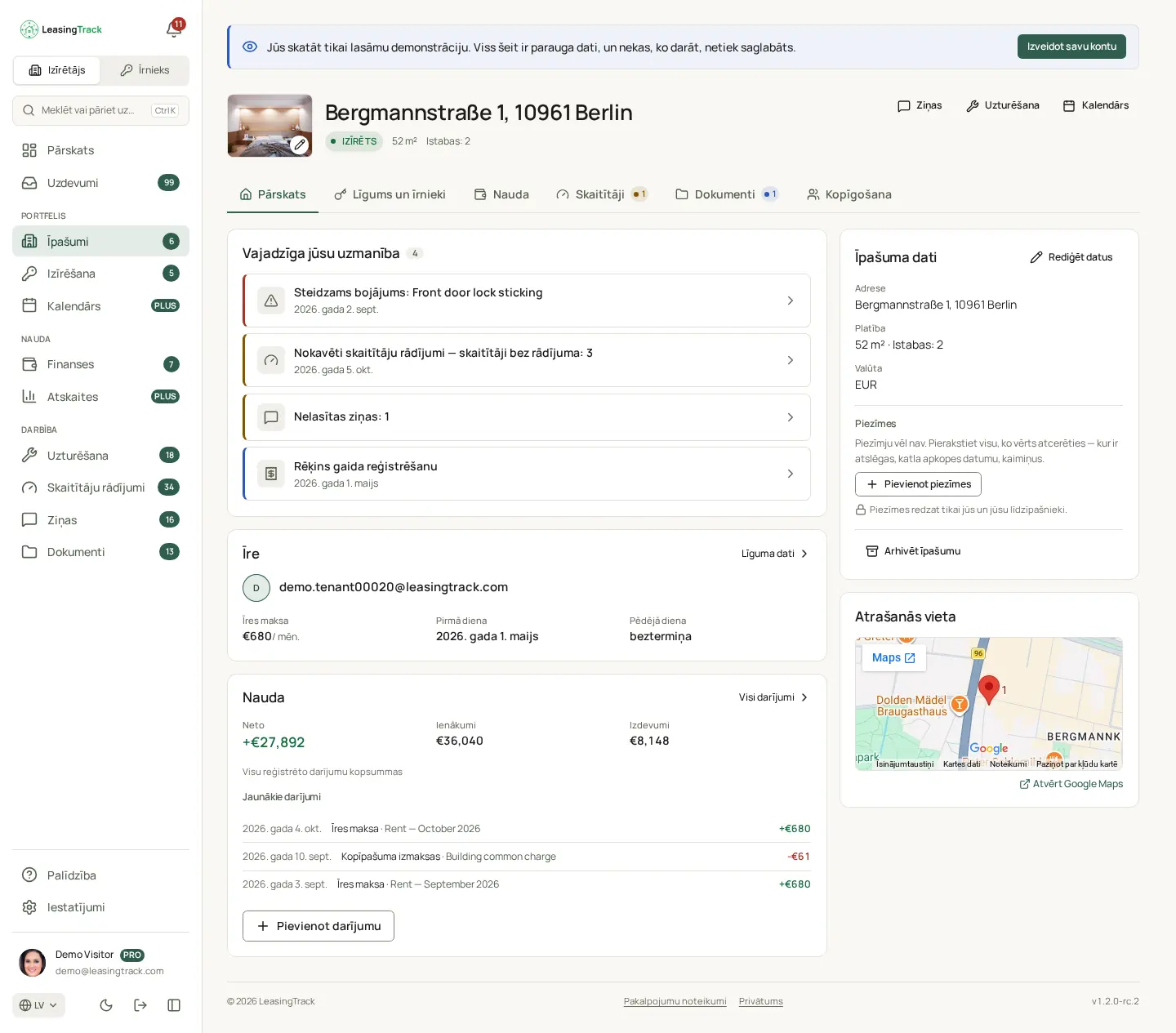Click the red map location pin

[989, 690]
